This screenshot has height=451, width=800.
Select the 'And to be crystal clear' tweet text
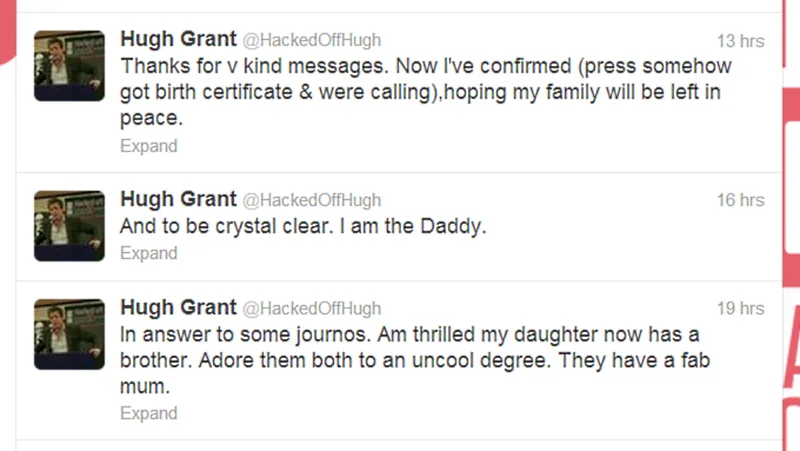coord(302,227)
